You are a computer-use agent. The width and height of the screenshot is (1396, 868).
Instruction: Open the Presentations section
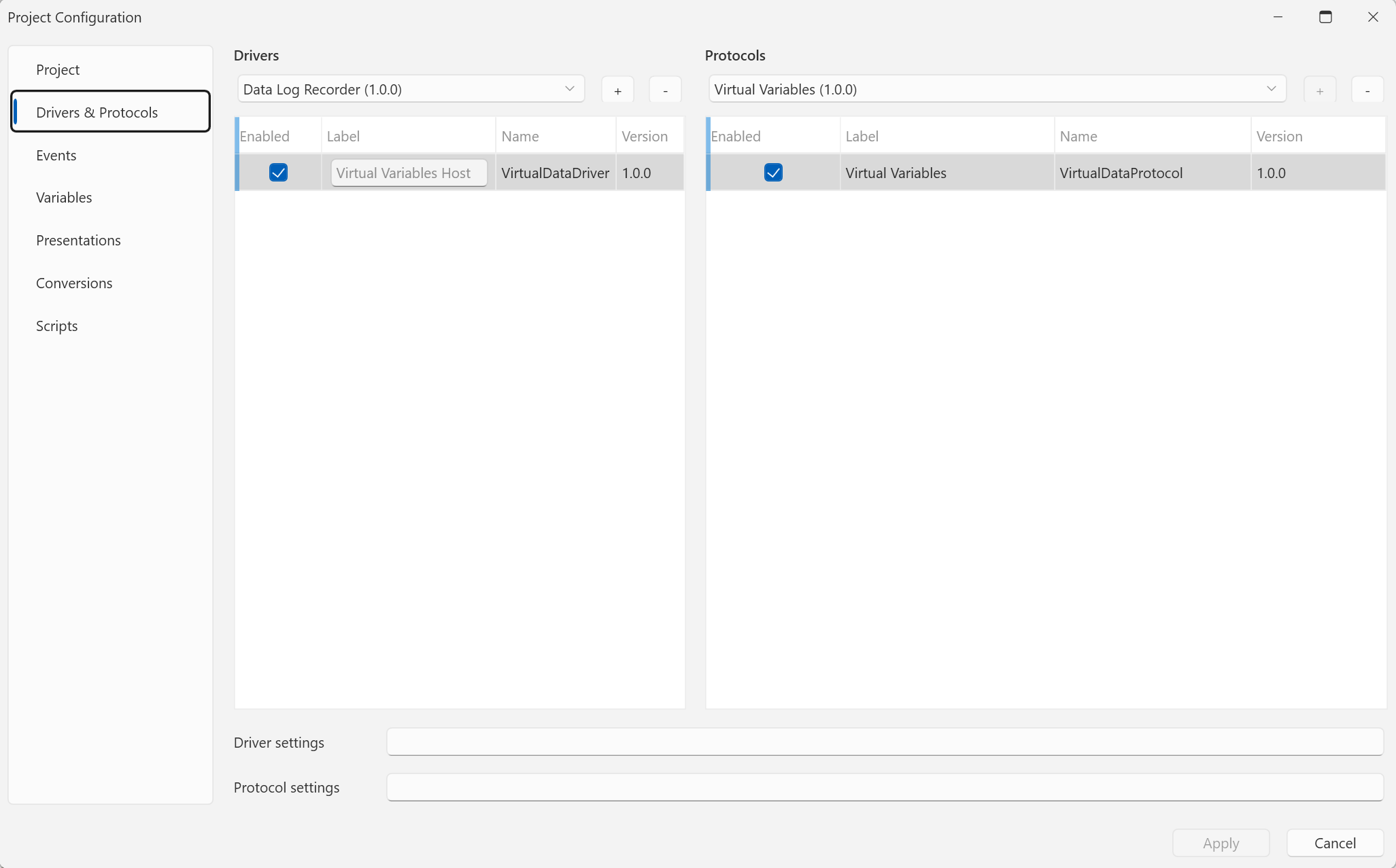(111, 240)
